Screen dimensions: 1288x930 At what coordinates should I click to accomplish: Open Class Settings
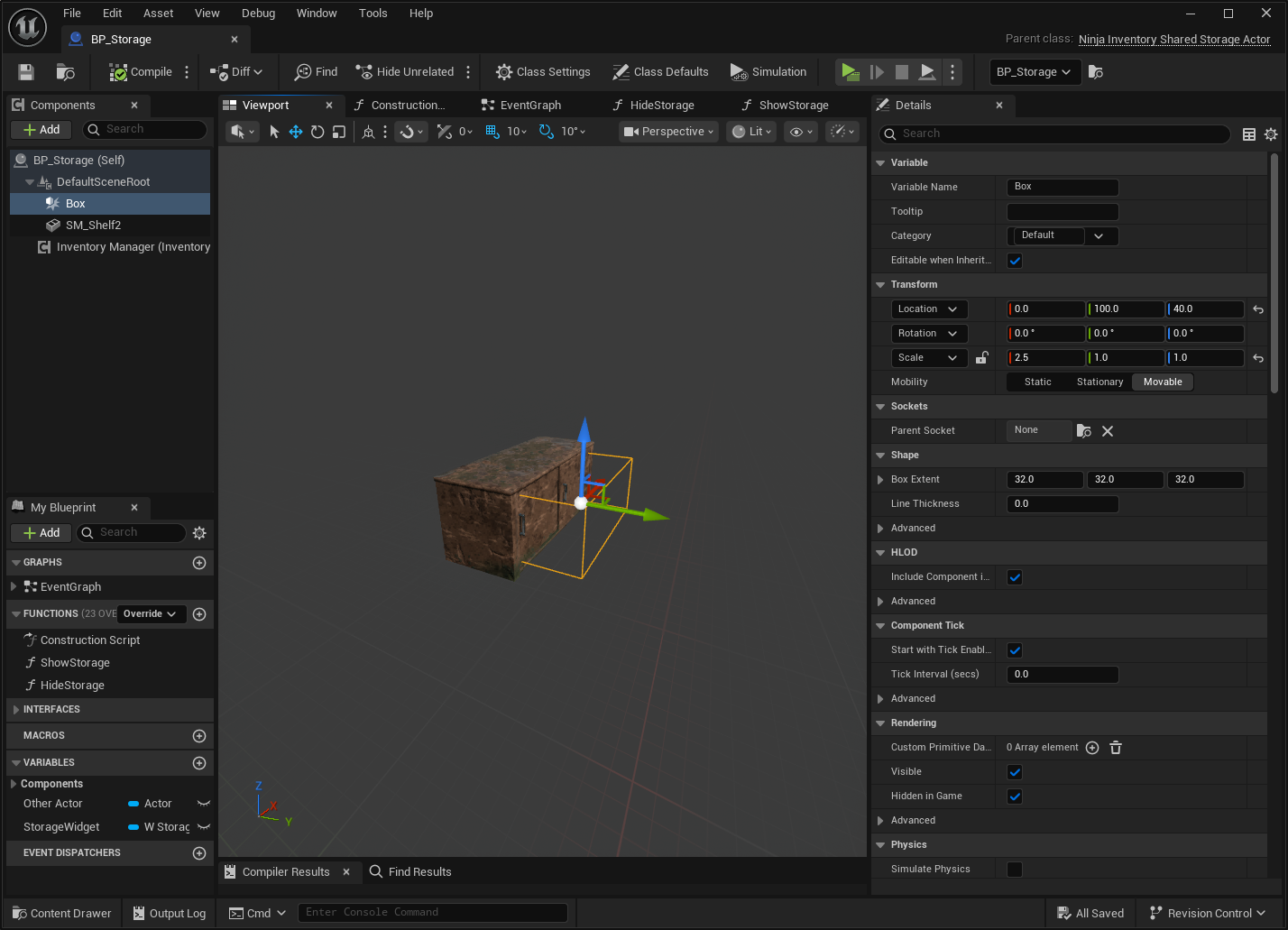point(543,72)
